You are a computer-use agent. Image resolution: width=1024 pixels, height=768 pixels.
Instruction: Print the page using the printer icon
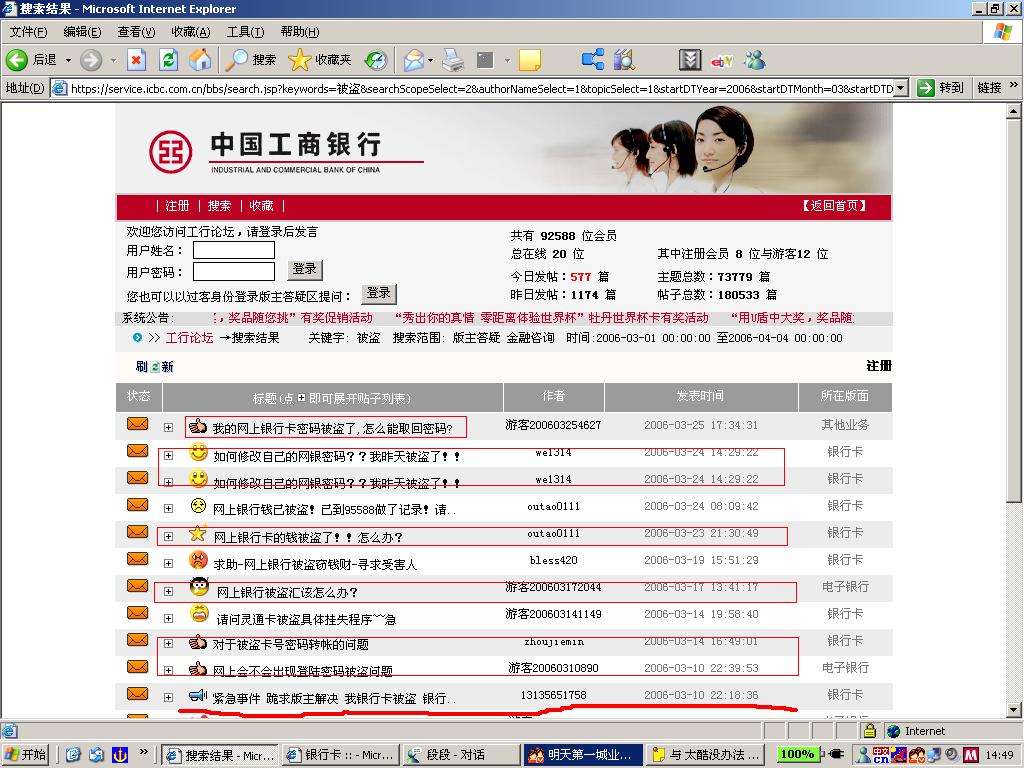tap(453, 60)
